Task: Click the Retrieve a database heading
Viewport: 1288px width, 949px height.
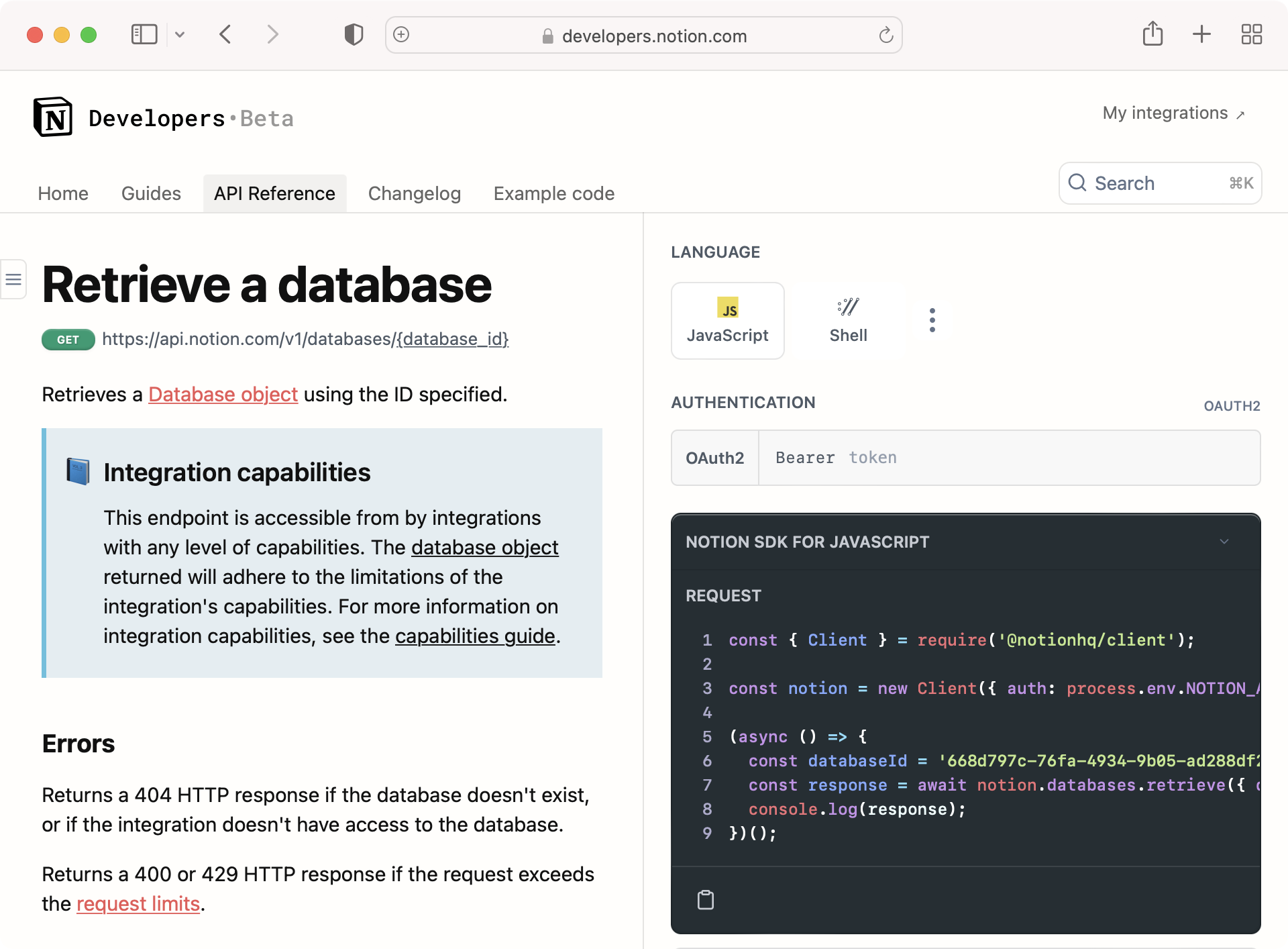Action: point(266,285)
